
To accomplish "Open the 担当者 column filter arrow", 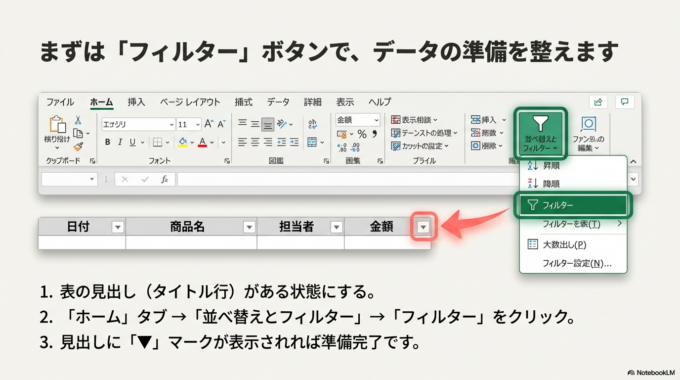I will pyautogui.click(x=336, y=227).
